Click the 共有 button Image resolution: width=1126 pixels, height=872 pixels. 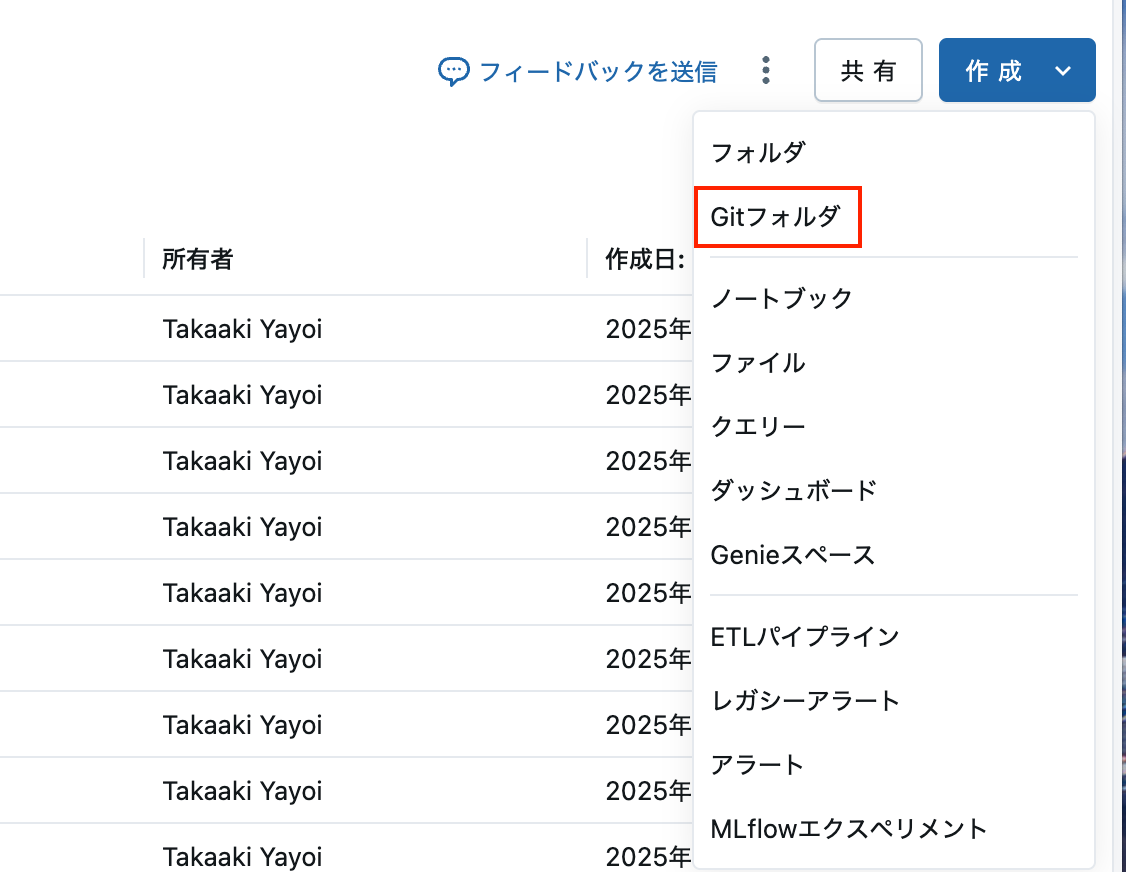pyautogui.click(x=868, y=70)
